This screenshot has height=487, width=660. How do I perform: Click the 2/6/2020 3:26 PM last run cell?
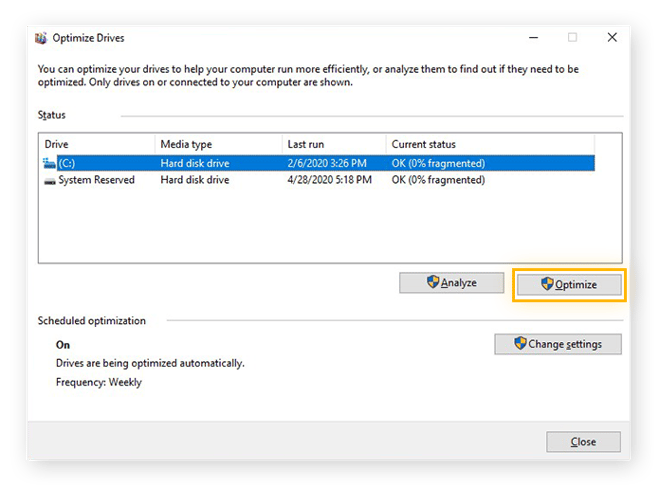click(327, 163)
